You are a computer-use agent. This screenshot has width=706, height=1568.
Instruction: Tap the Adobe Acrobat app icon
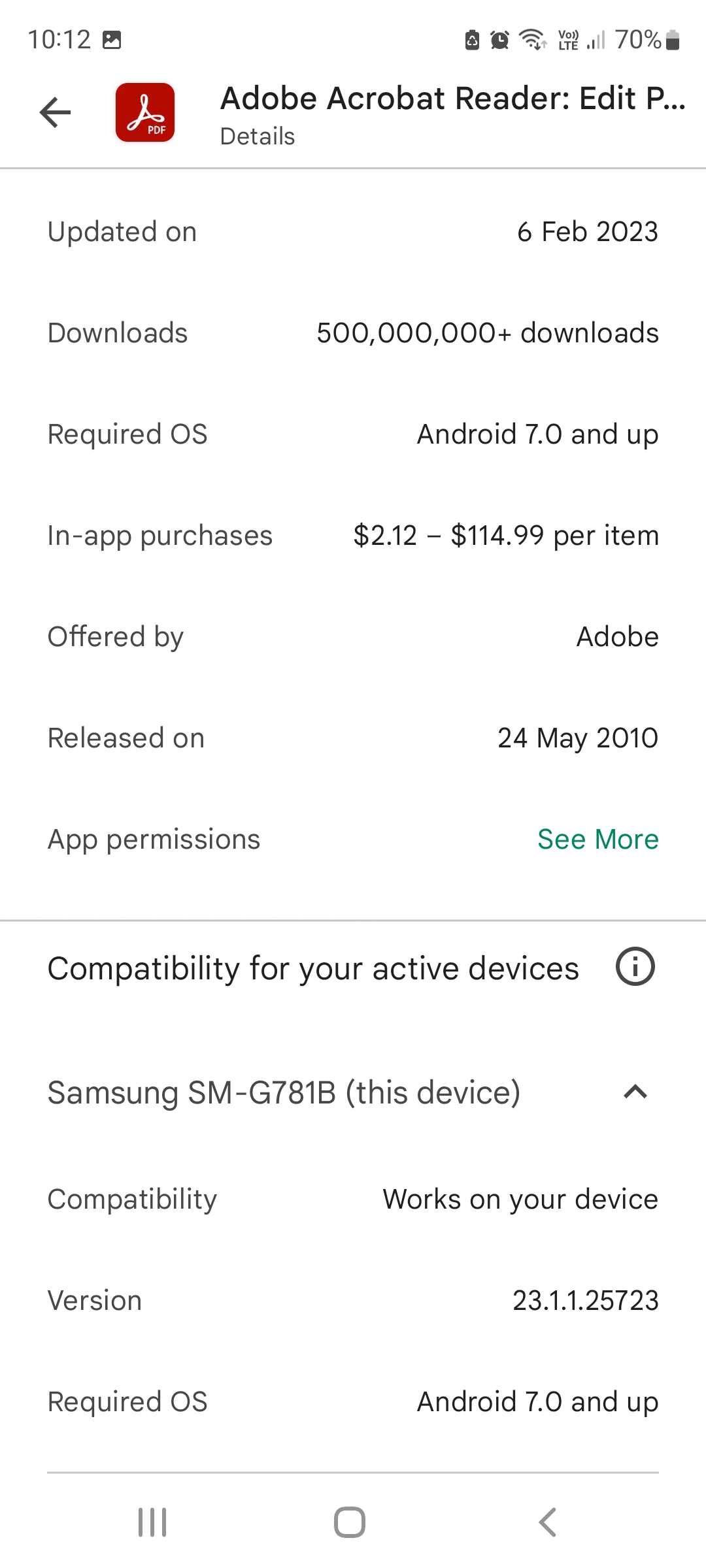[x=145, y=112]
